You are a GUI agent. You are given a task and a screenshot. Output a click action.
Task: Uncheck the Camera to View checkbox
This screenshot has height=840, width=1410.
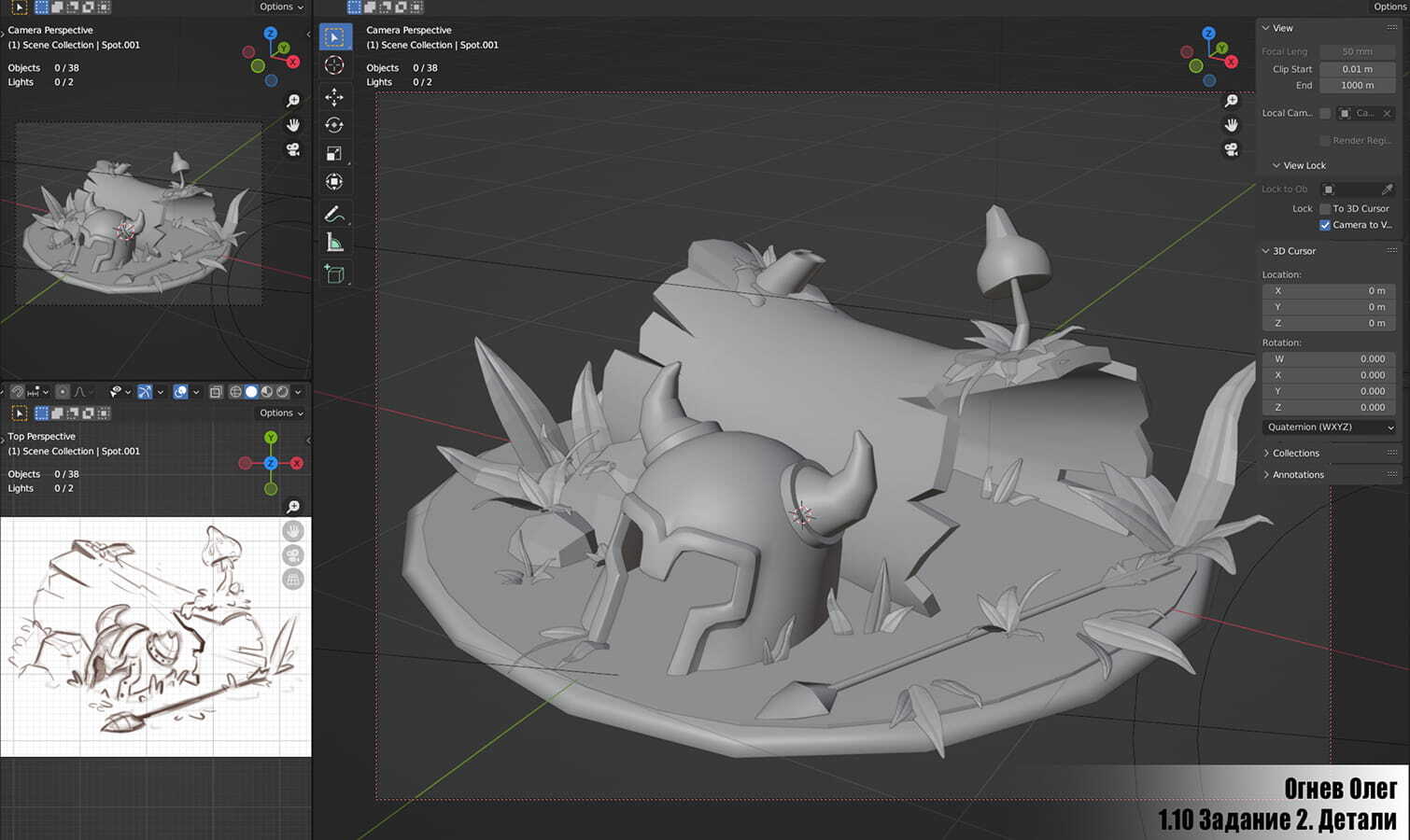[x=1325, y=225]
